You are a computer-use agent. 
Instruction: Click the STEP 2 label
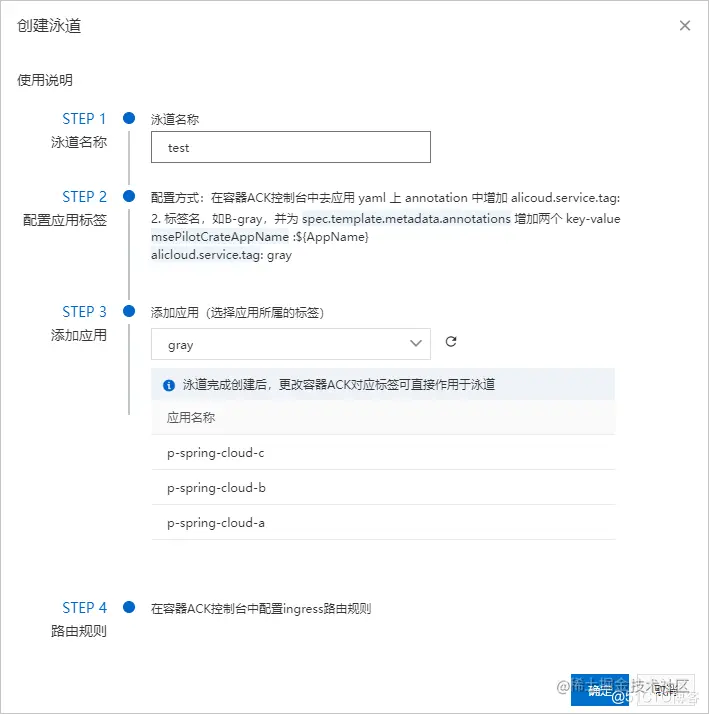click(84, 197)
